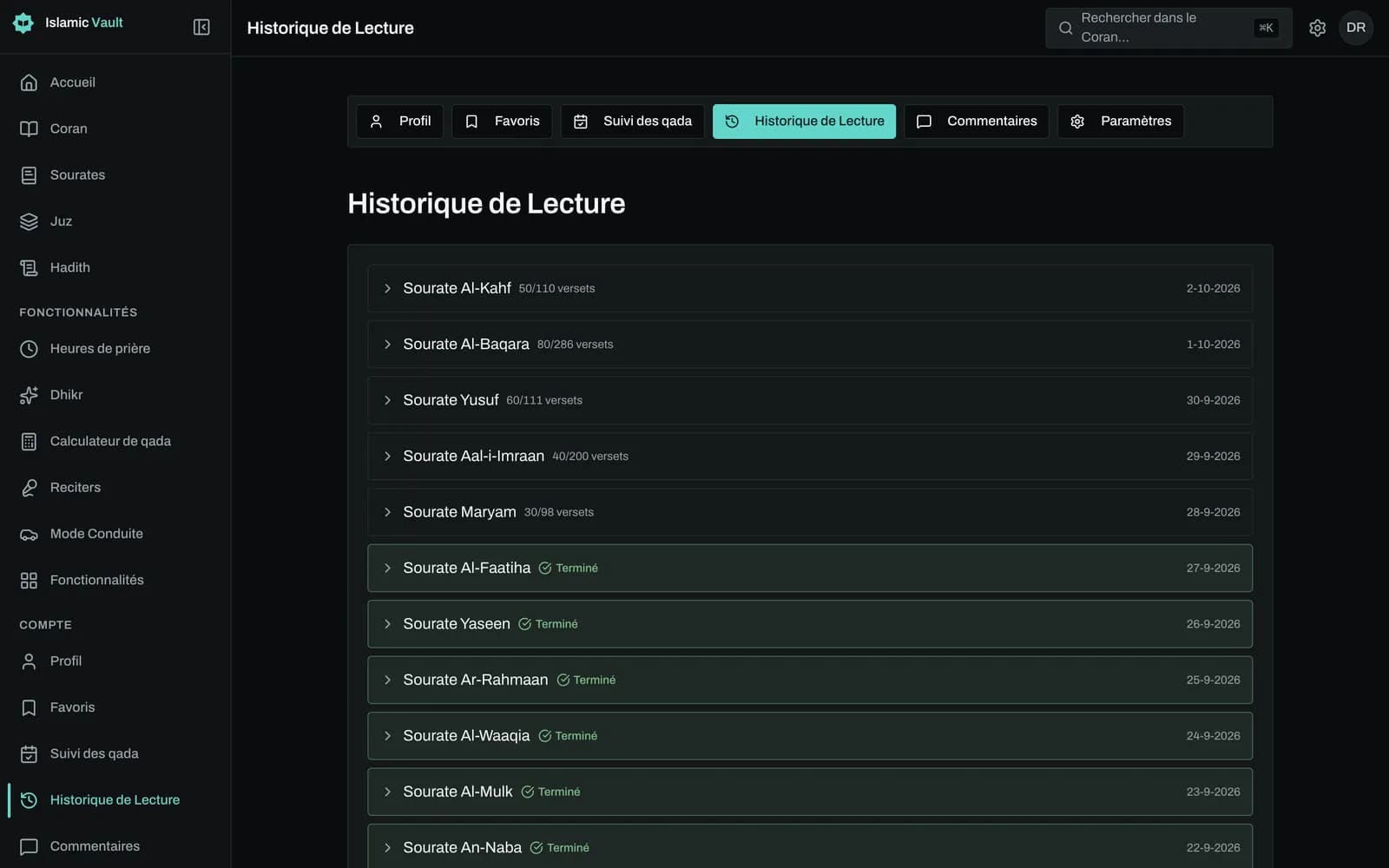The height and width of the screenshot is (868, 1389).
Task: Expand the Sourate Aal-i-Imraan entry
Action: [387, 457]
